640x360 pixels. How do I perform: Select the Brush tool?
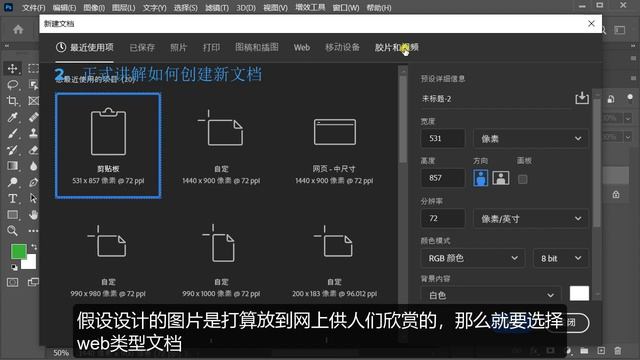coord(12,133)
